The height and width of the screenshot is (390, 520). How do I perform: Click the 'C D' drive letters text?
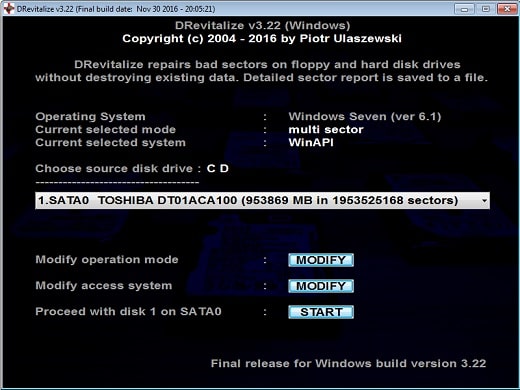(218, 169)
